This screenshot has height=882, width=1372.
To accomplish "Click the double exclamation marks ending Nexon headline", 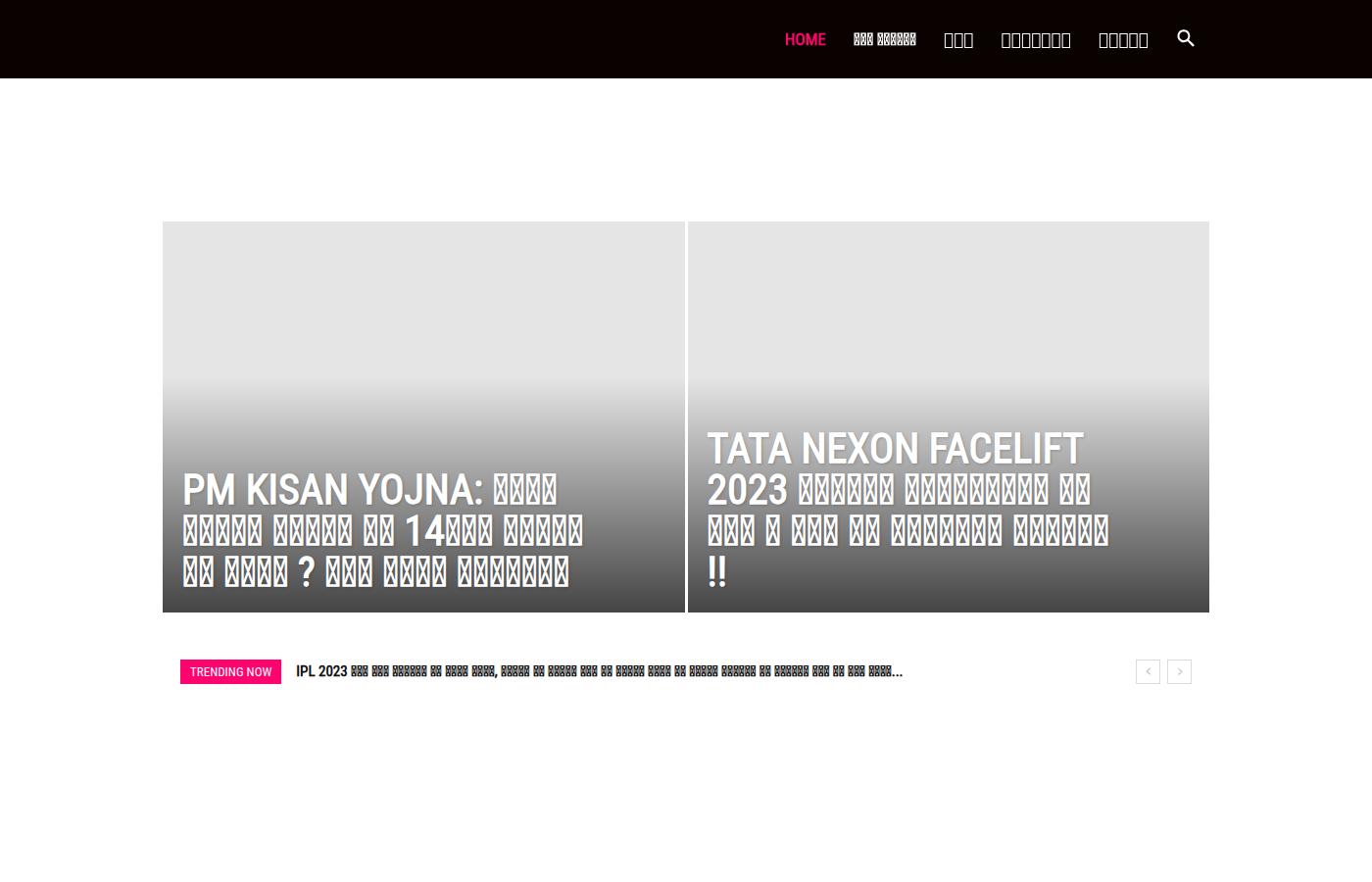I will click(x=716, y=572).
